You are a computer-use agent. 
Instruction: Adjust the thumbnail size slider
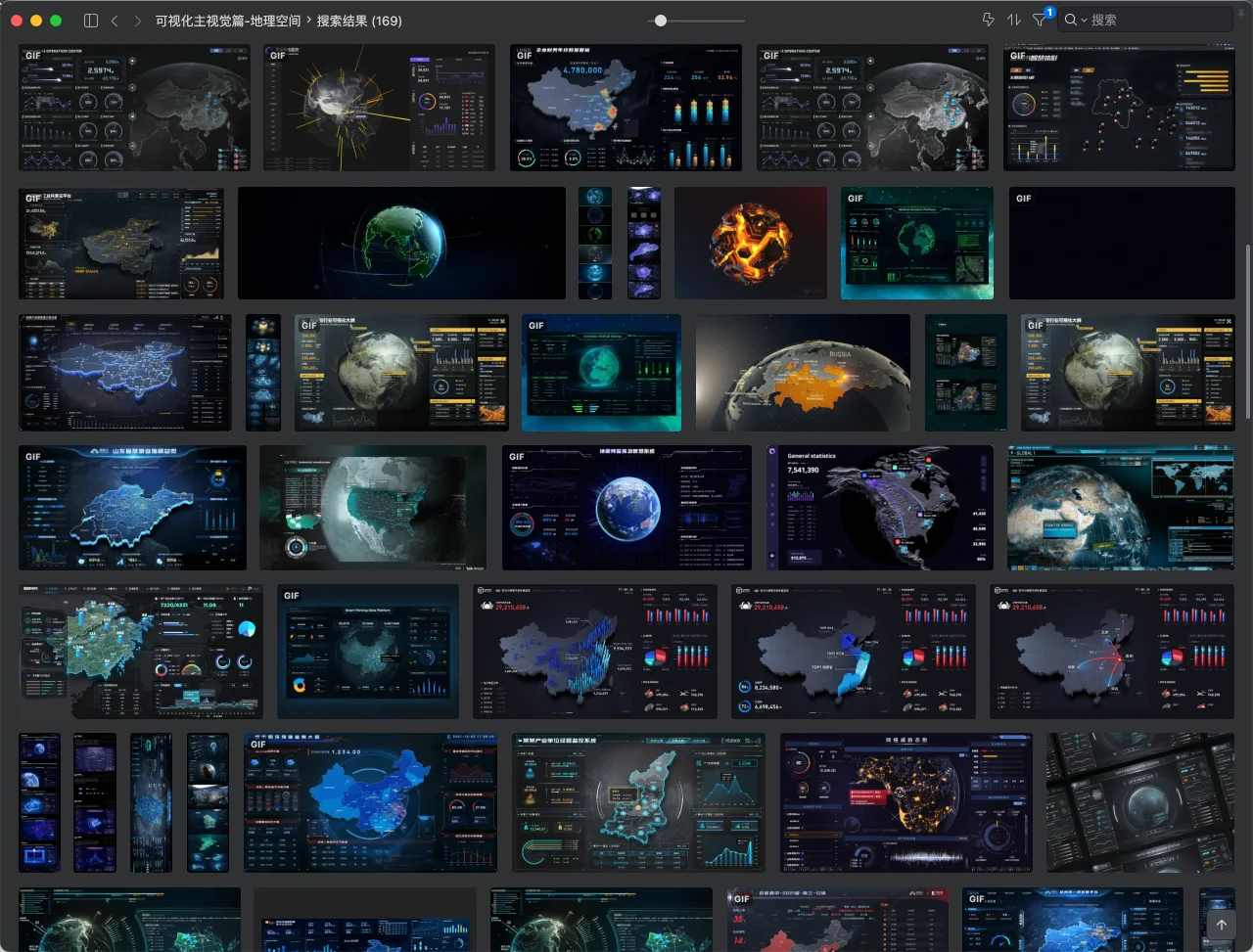(x=661, y=21)
